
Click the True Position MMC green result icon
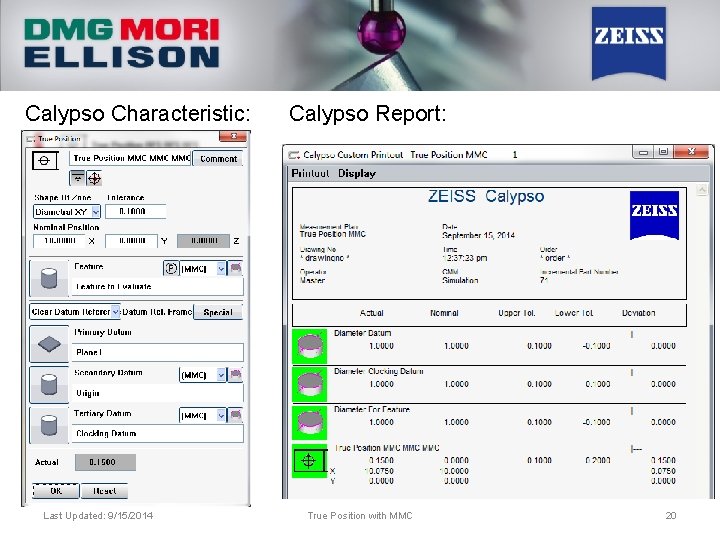point(310,461)
